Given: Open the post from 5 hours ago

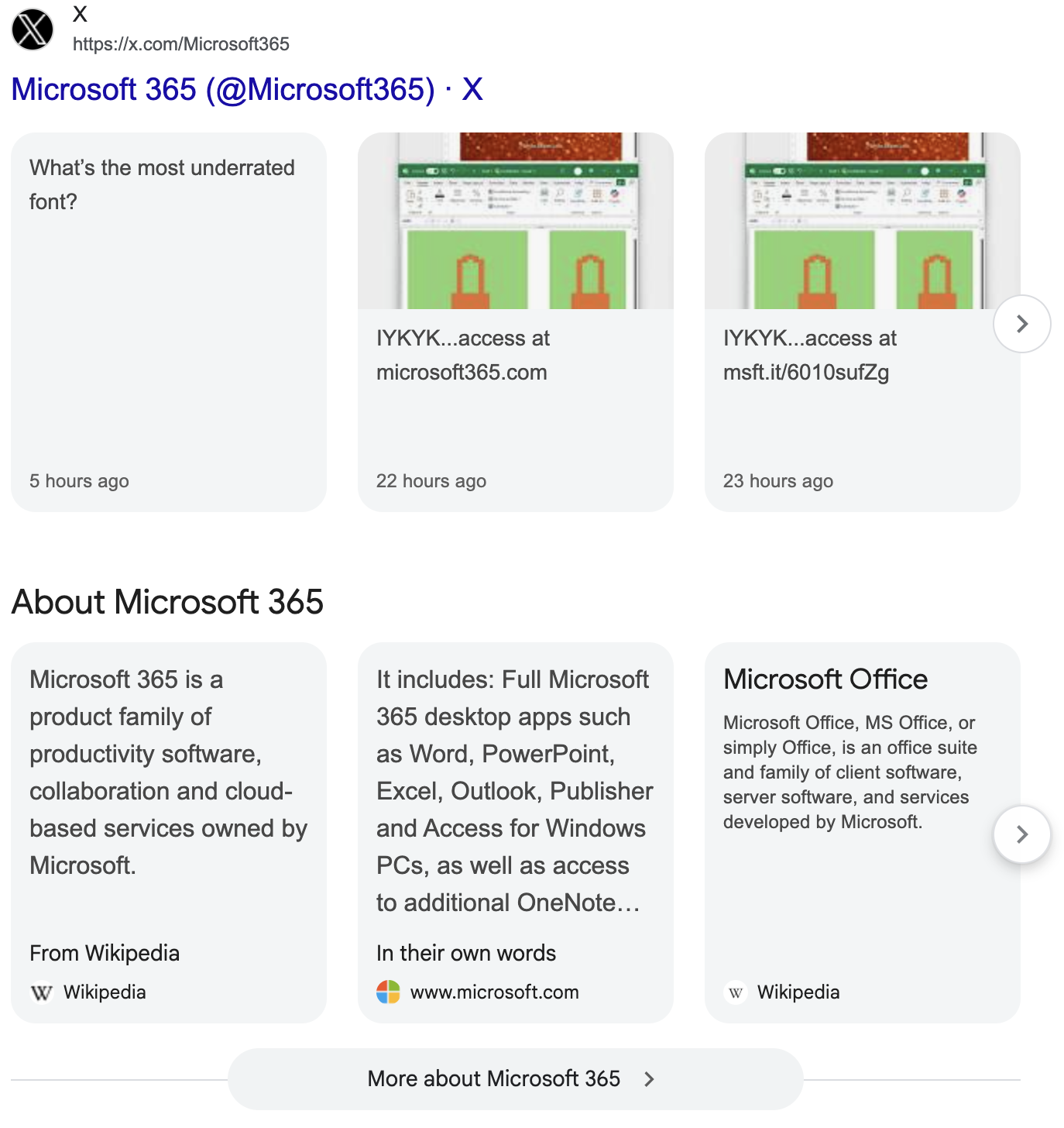Looking at the screenshot, I should click(x=79, y=481).
